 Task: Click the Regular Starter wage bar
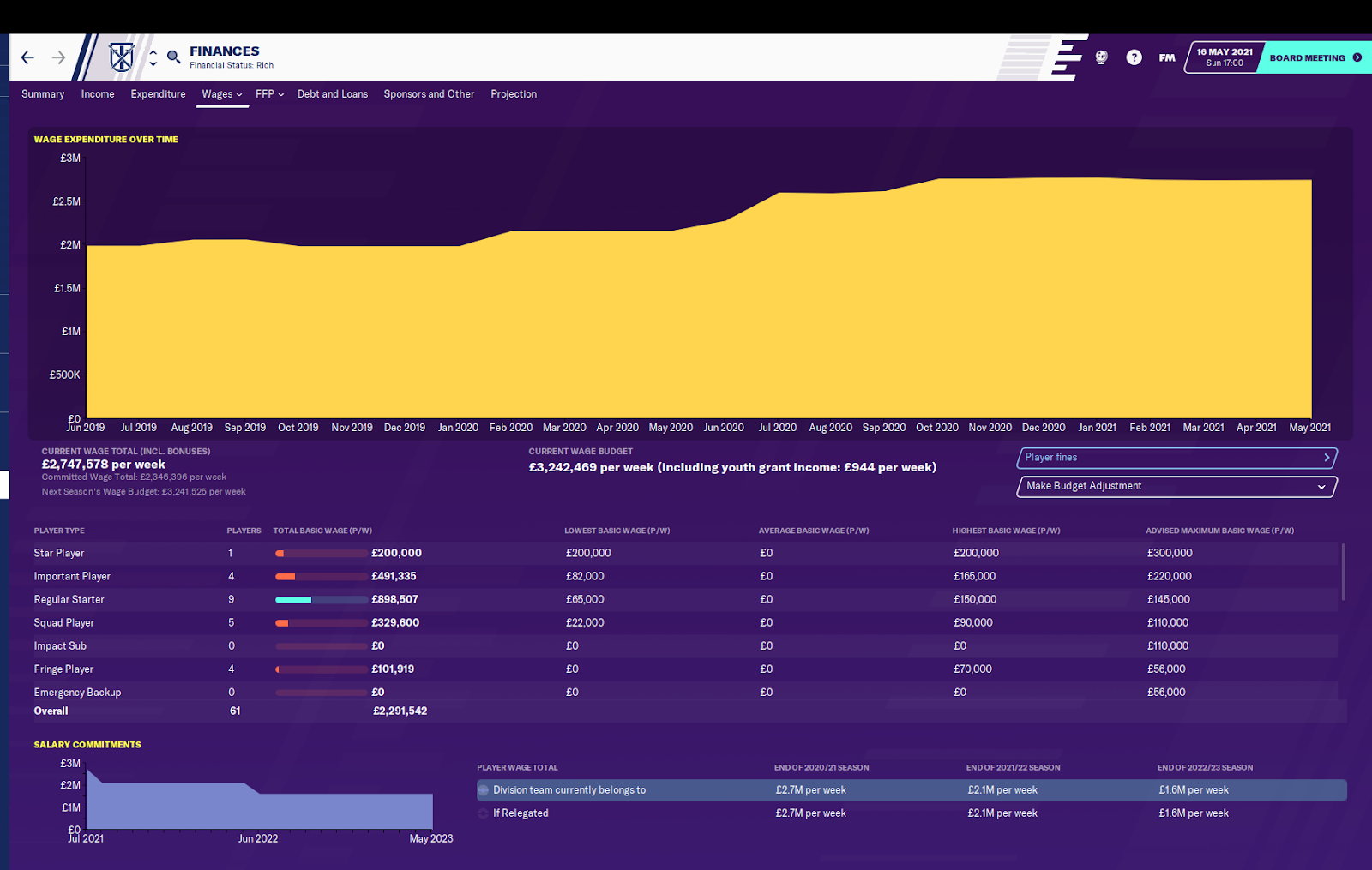click(322, 600)
